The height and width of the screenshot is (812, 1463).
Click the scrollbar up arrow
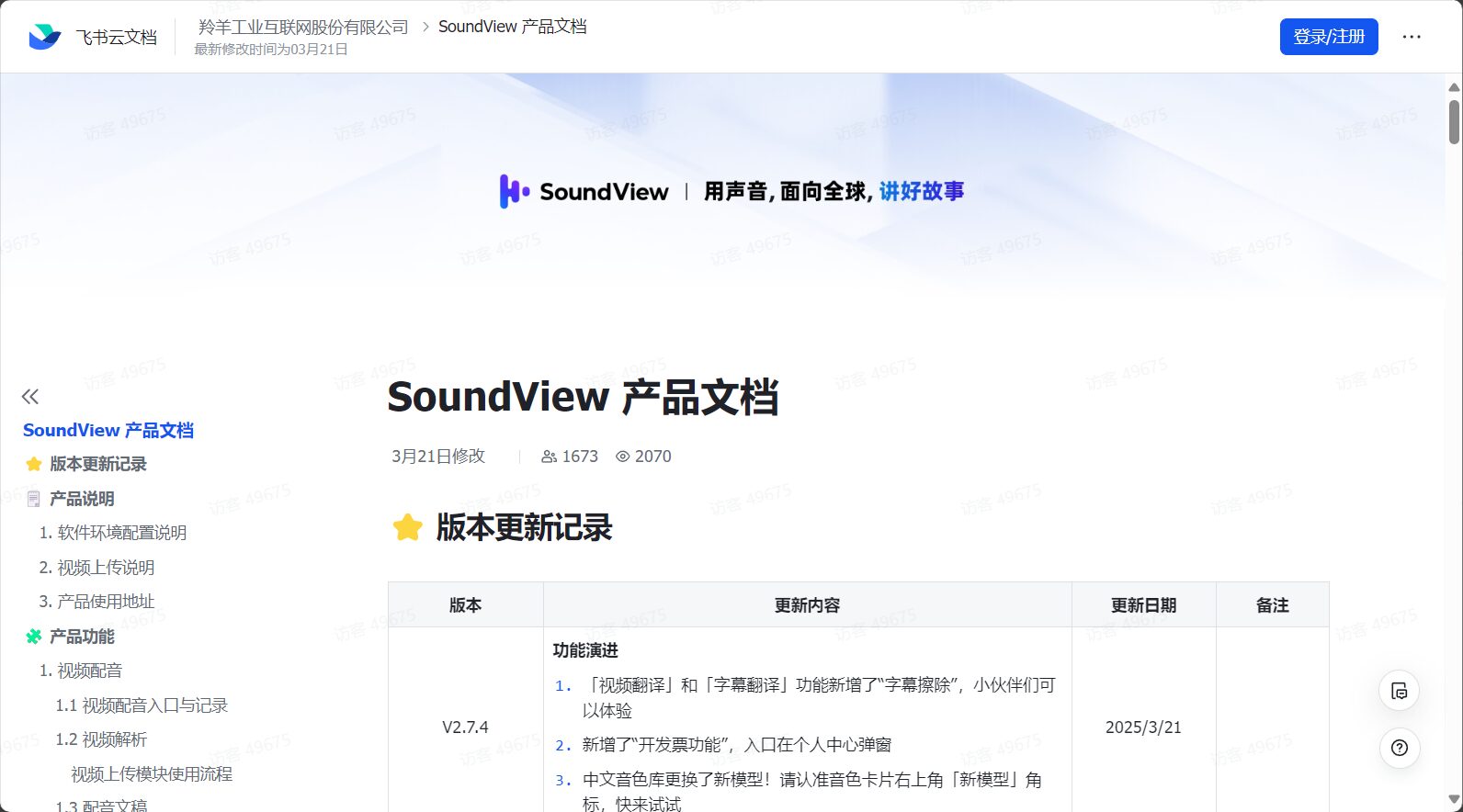(1454, 86)
